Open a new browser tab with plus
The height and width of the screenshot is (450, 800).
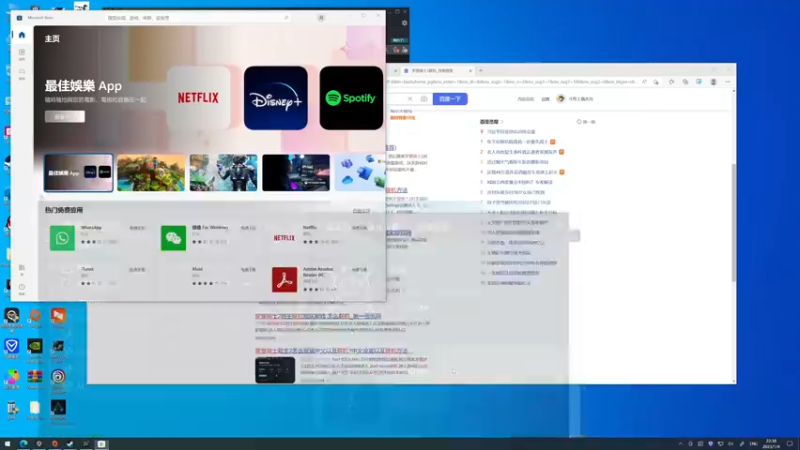(481, 70)
